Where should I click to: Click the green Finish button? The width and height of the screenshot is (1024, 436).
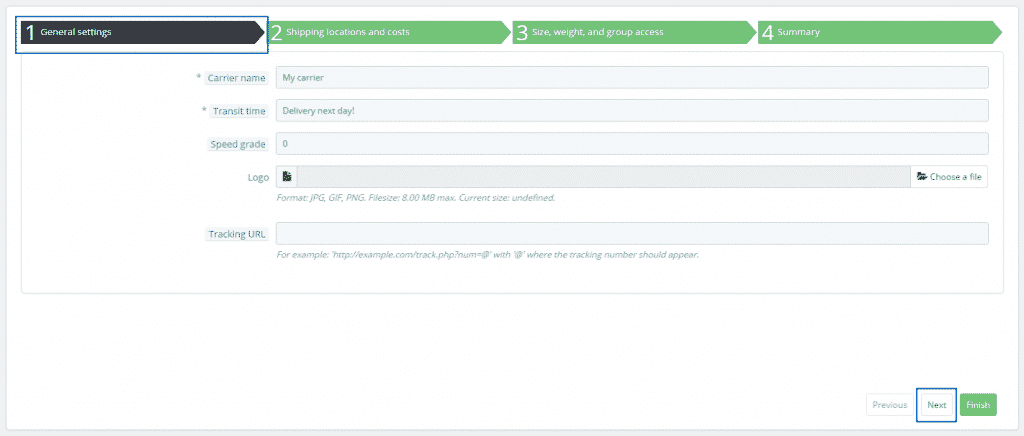tap(978, 405)
